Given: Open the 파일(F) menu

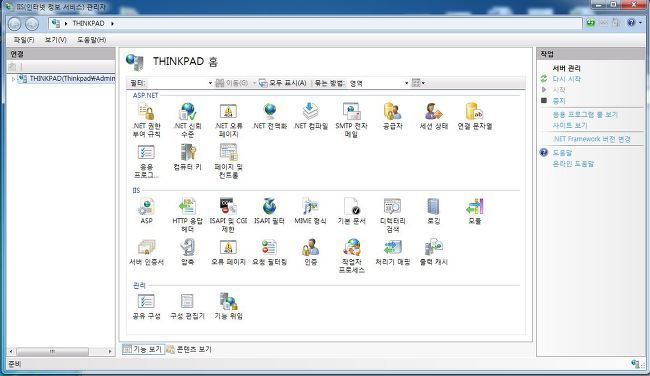Looking at the screenshot, I should click(x=24, y=40).
